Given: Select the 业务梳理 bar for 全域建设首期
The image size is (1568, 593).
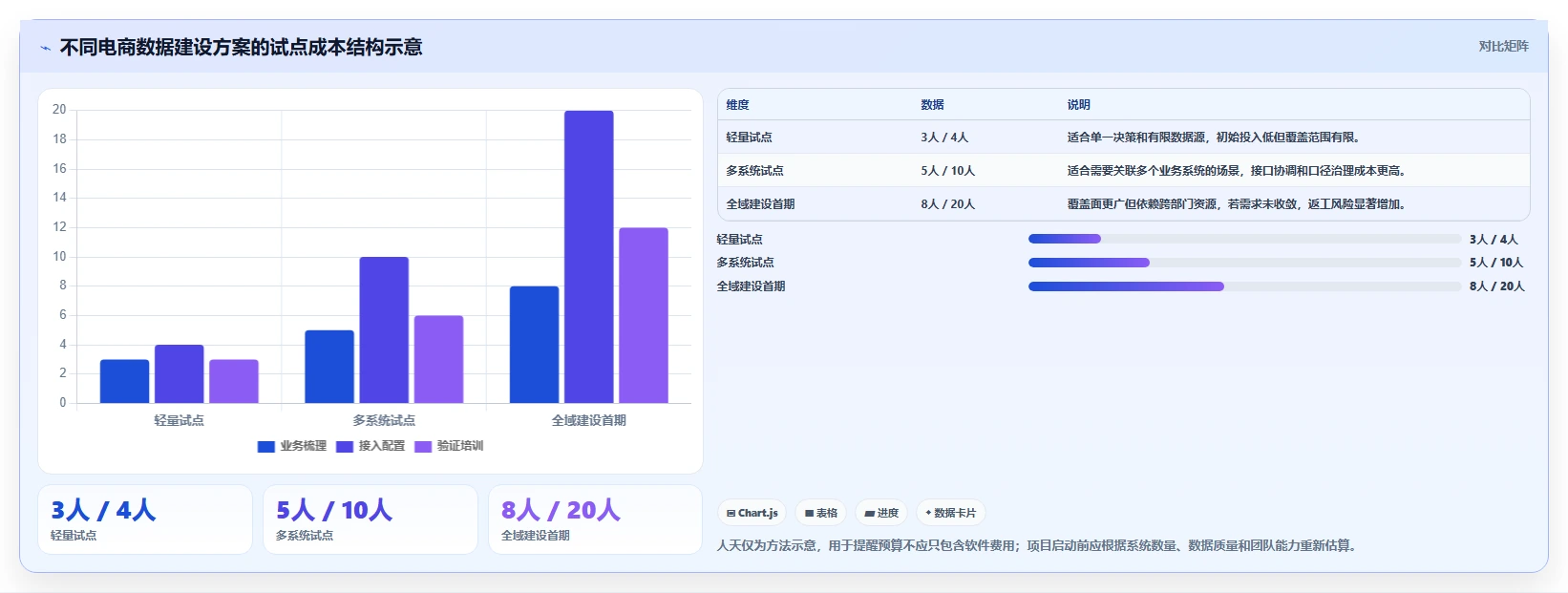Looking at the screenshot, I should [x=534, y=345].
